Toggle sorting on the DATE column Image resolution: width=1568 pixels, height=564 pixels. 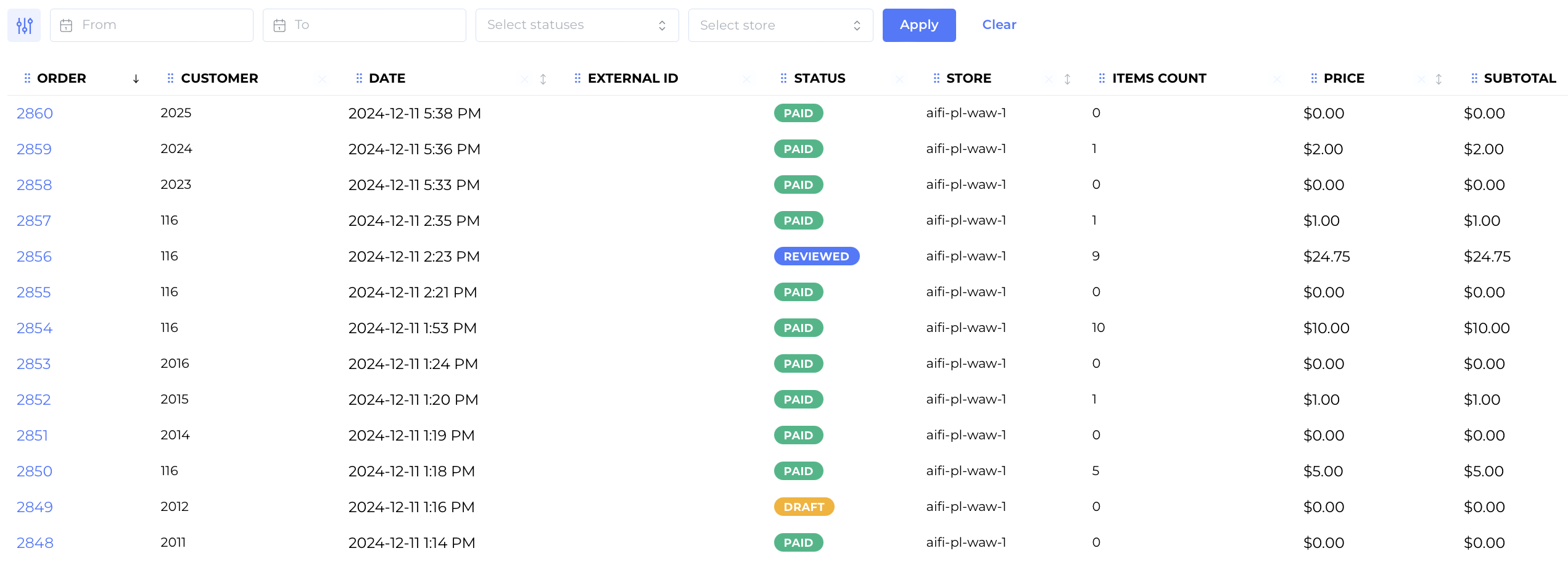coord(542,79)
